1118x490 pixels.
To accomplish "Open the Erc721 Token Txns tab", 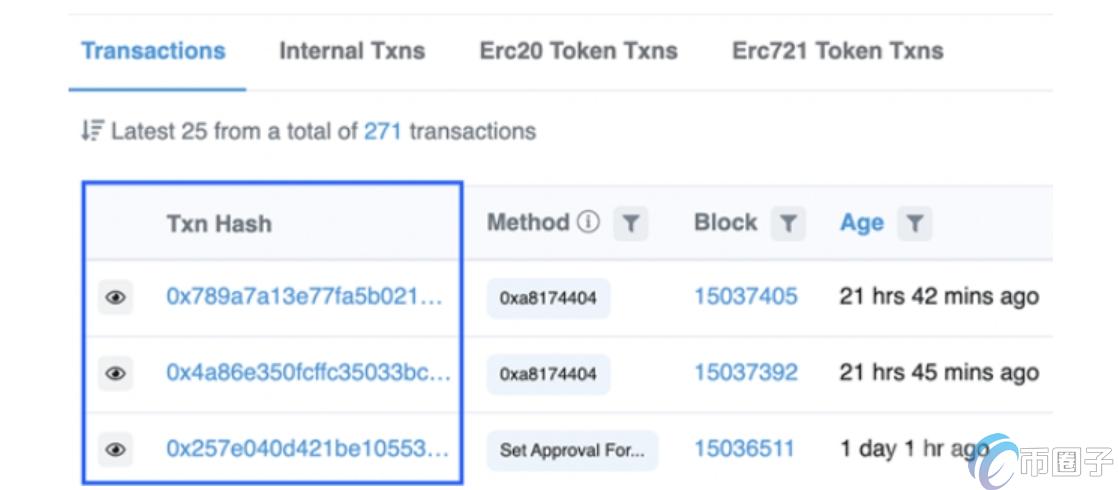I will tap(837, 51).
